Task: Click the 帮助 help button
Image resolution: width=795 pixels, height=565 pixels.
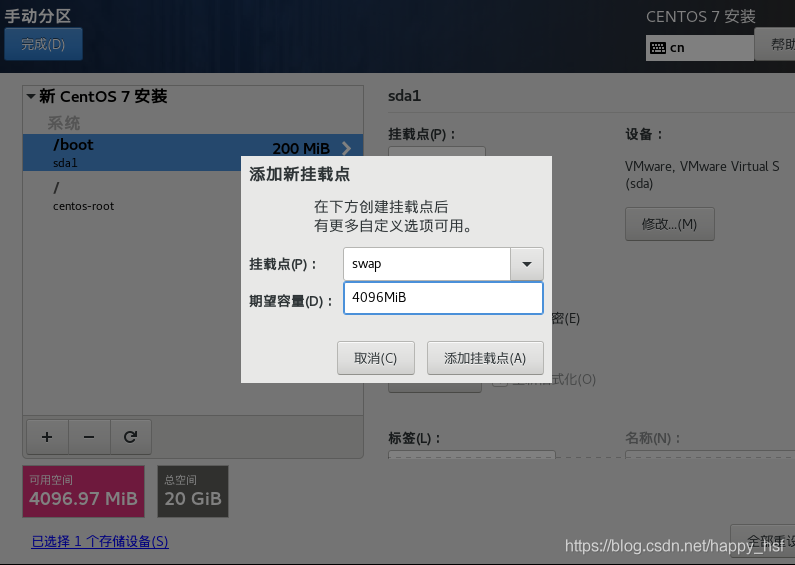Action: coord(776,44)
